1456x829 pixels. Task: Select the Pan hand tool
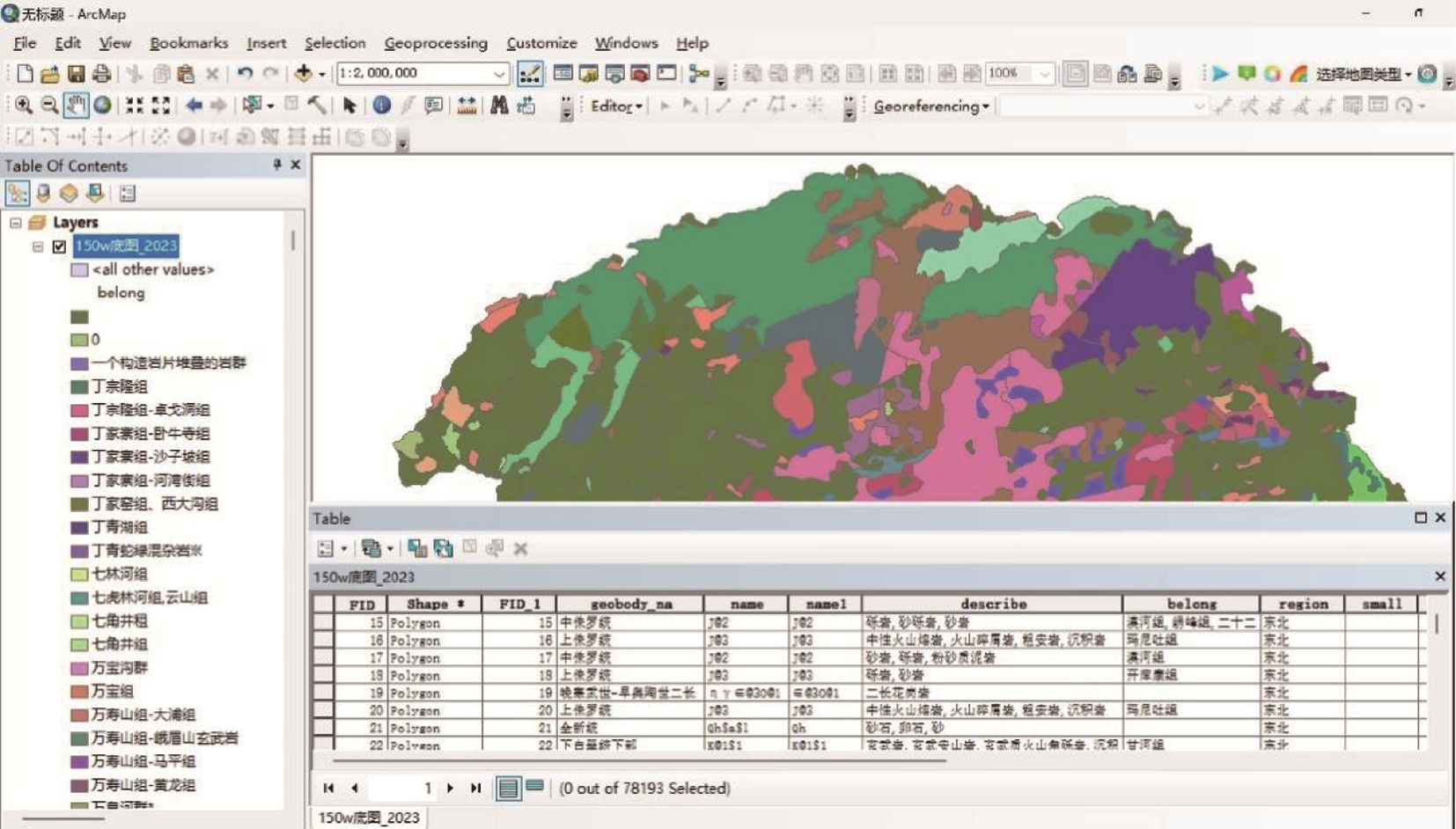point(76,106)
